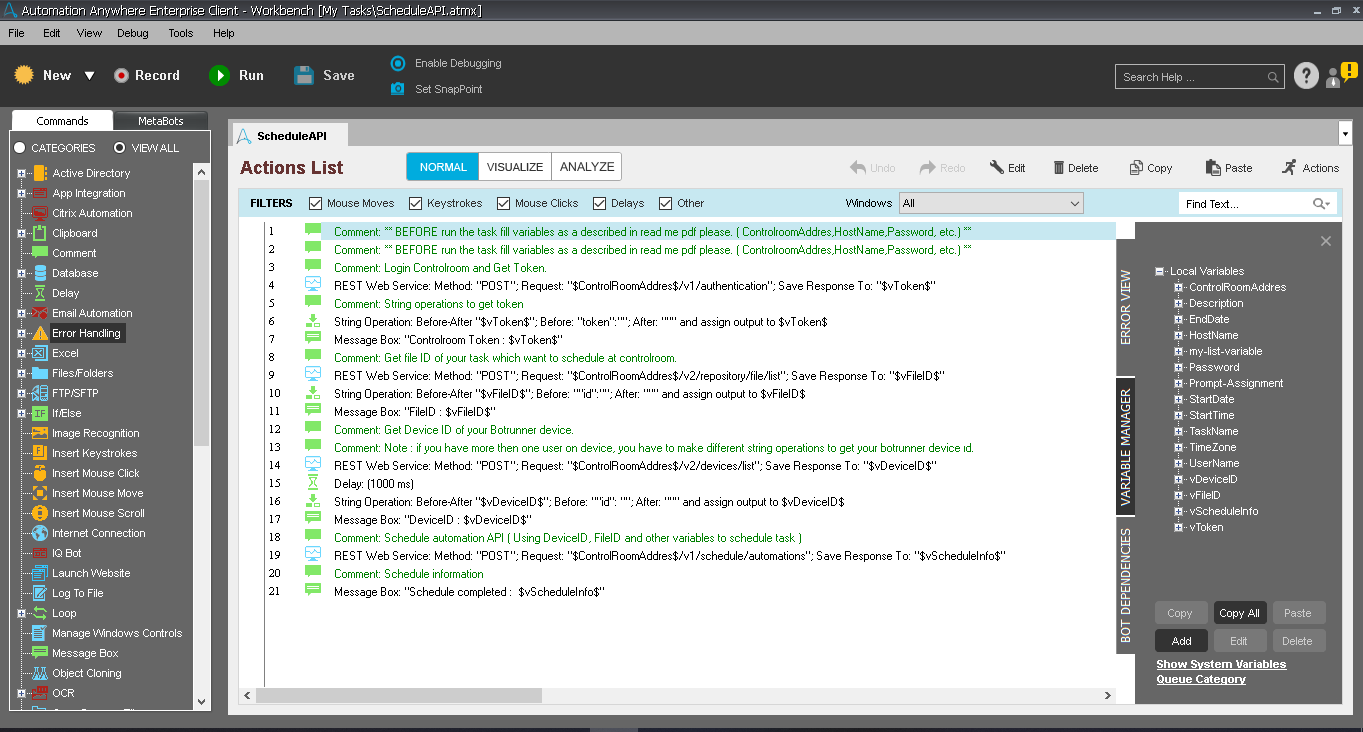Toggle the Mouse Clicks filter checkbox
1363x732 pixels.
point(504,203)
